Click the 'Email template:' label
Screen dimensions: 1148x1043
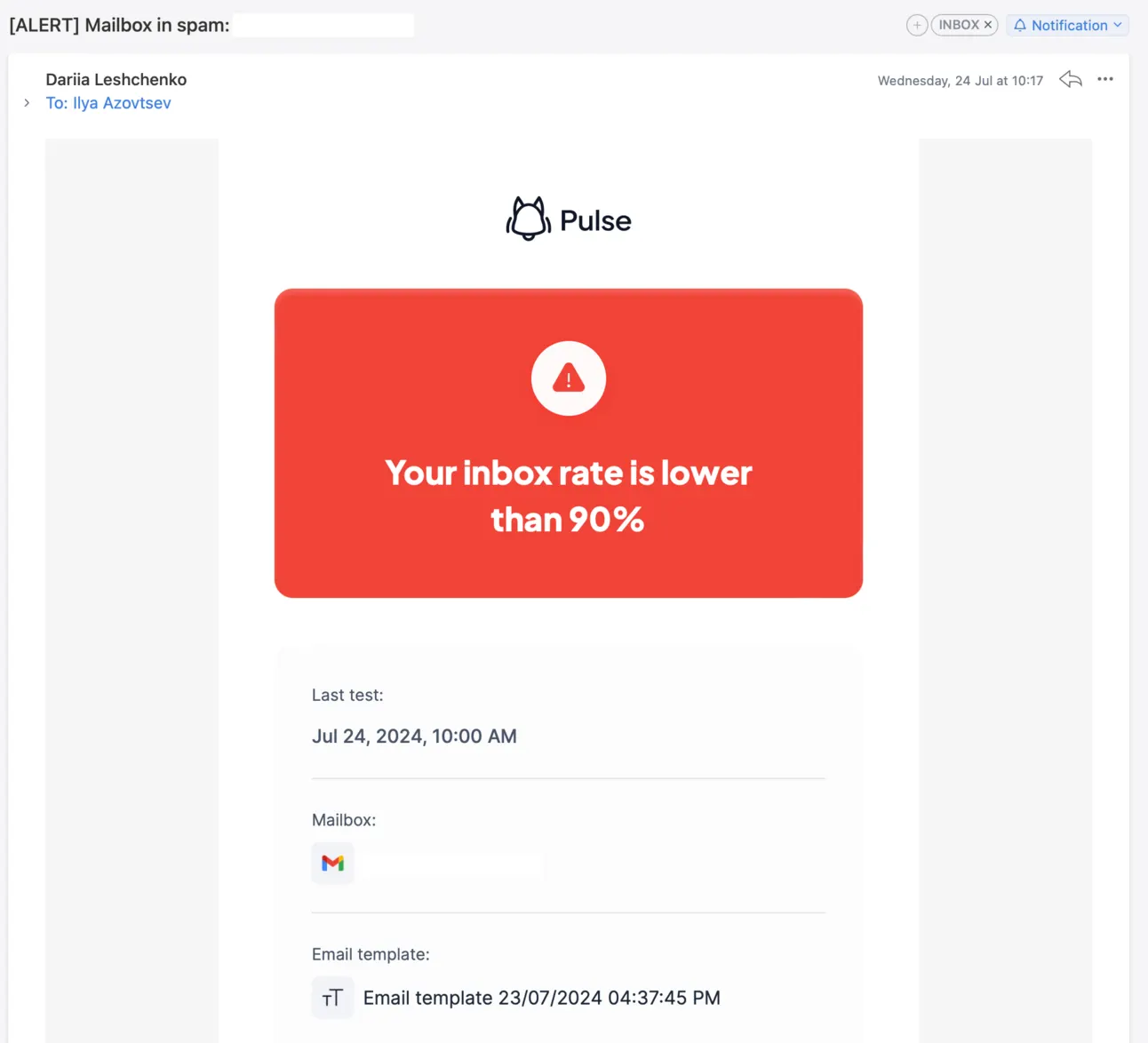click(x=371, y=954)
